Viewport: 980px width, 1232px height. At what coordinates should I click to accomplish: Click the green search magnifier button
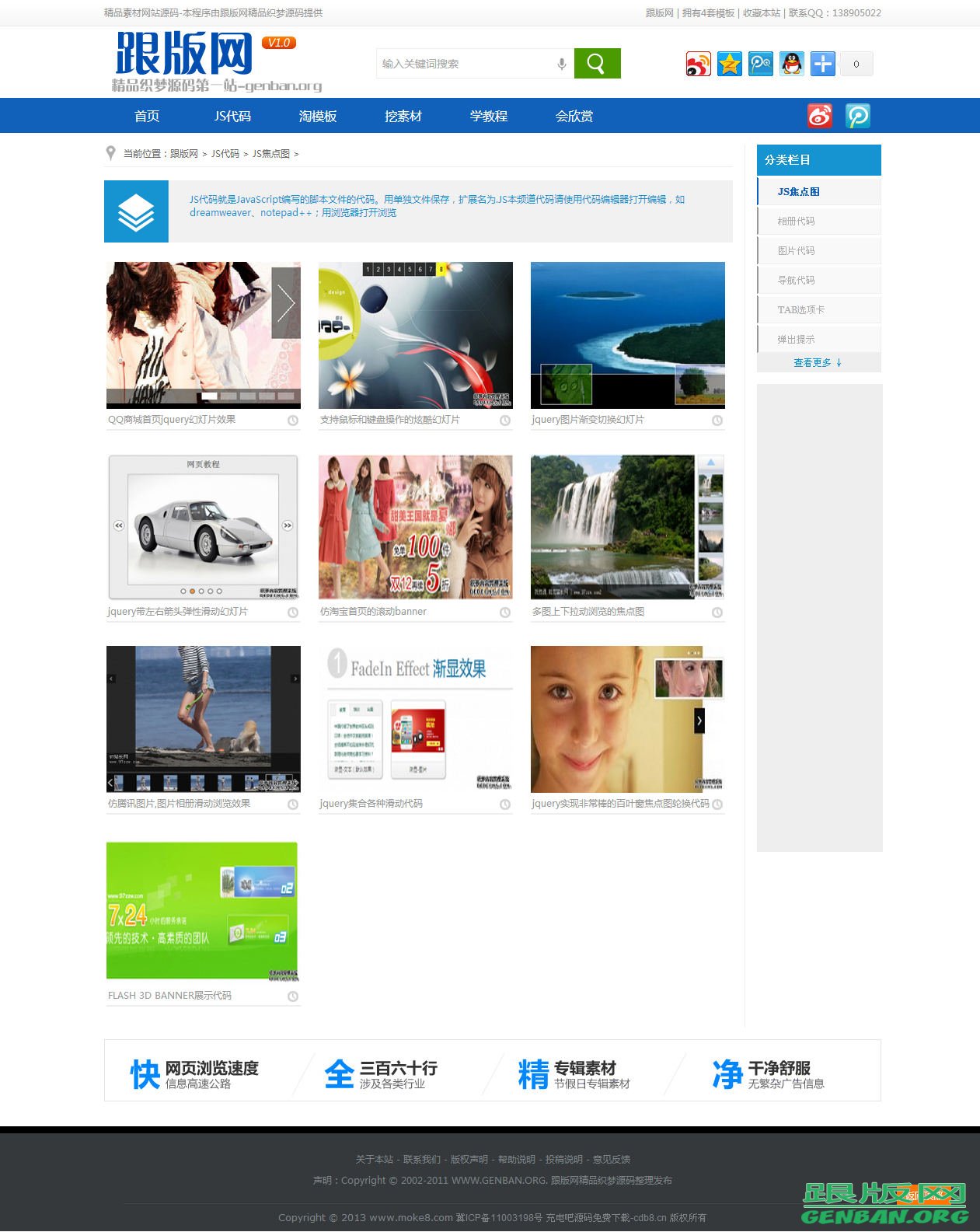click(x=597, y=64)
